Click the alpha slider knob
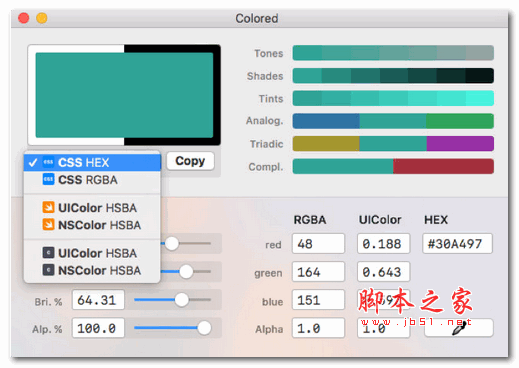 coord(204,328)
